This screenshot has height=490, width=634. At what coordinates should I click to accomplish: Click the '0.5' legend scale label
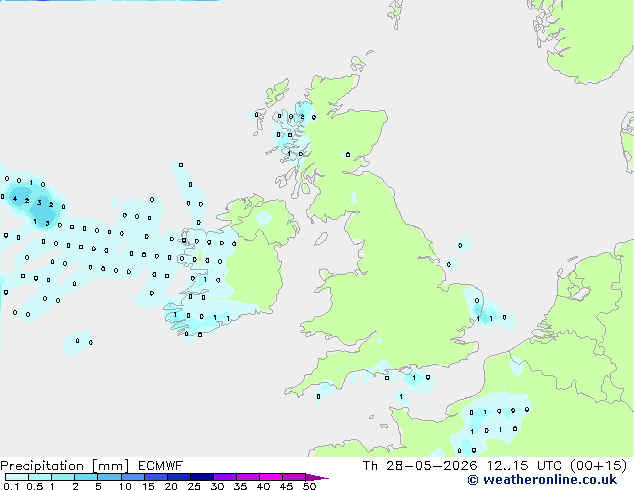34,486
